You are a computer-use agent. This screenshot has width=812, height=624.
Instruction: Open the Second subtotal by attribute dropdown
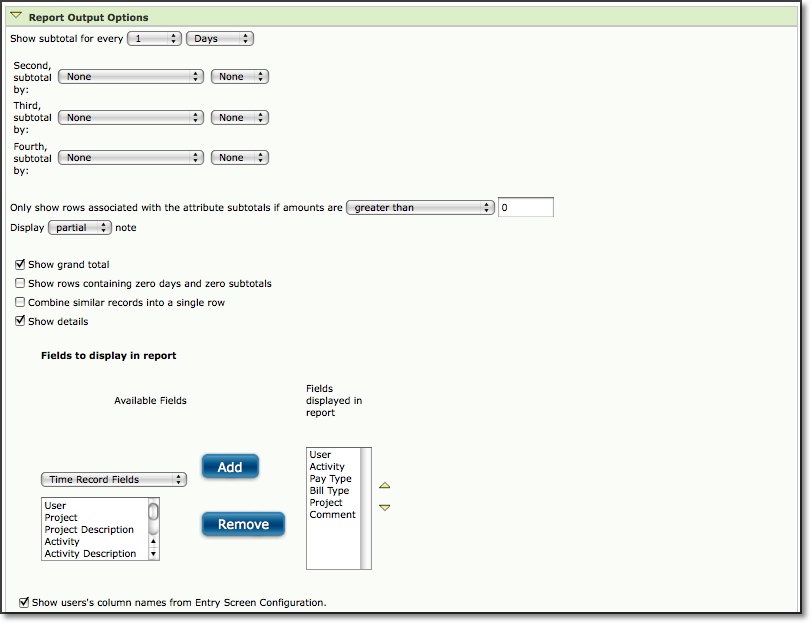(130, 77)
